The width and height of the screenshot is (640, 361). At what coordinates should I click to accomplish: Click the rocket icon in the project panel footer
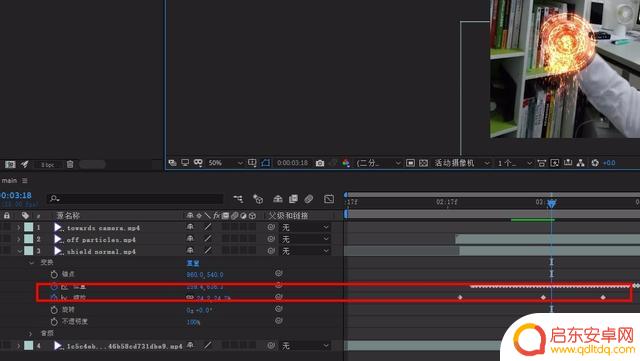tap(24, 164)
